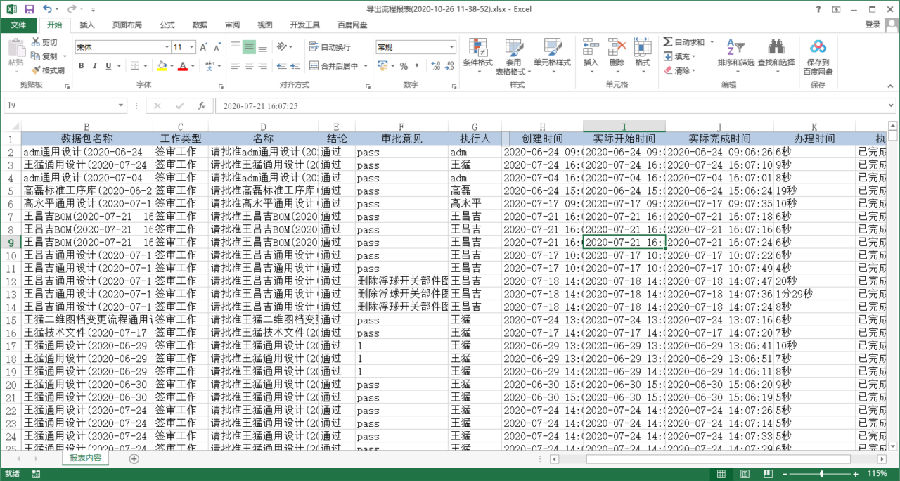Click the Insert Function fx icon
Screen dimensions: 900x481
pos(202,105)
